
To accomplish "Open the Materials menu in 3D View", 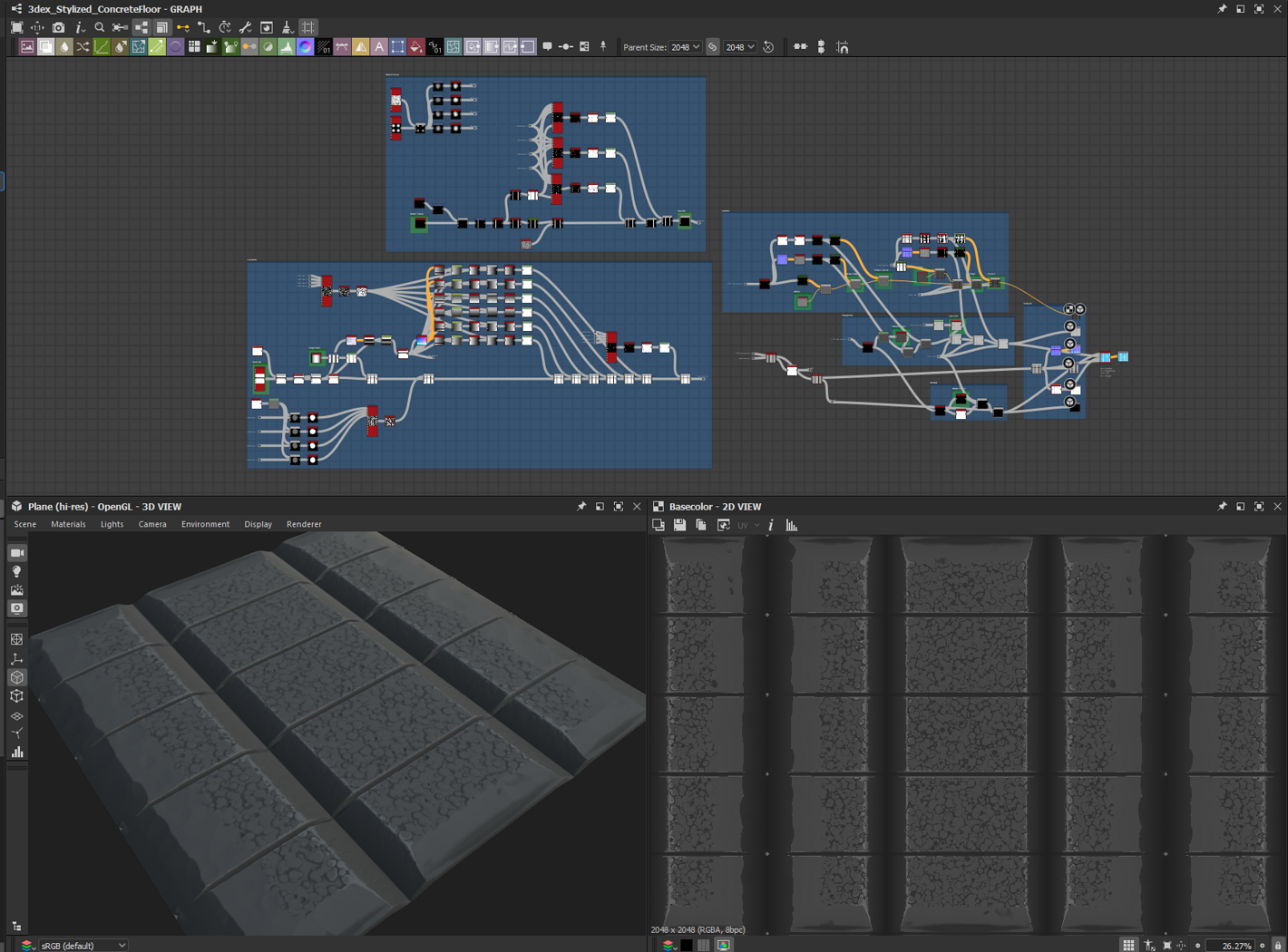I will click(68, 524).
